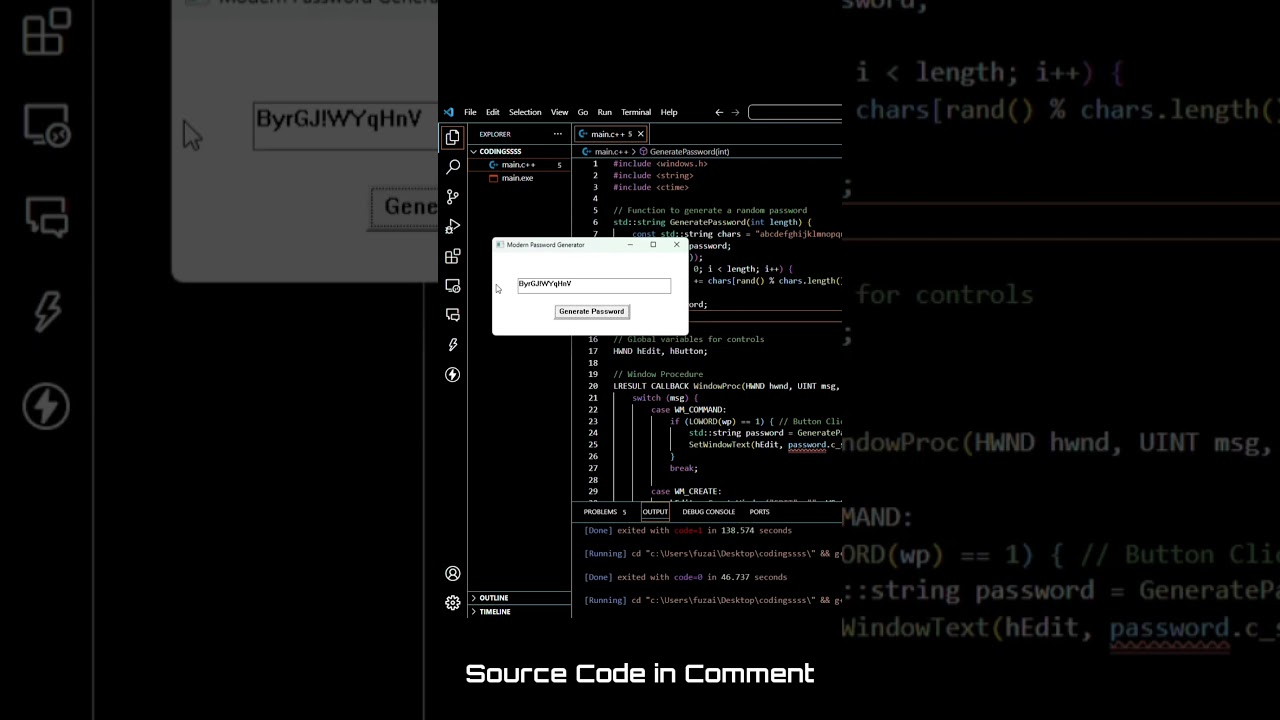Open the Search view icon
The height and width of the screenshot is (720, 1280).
click(x=452, y=167)
